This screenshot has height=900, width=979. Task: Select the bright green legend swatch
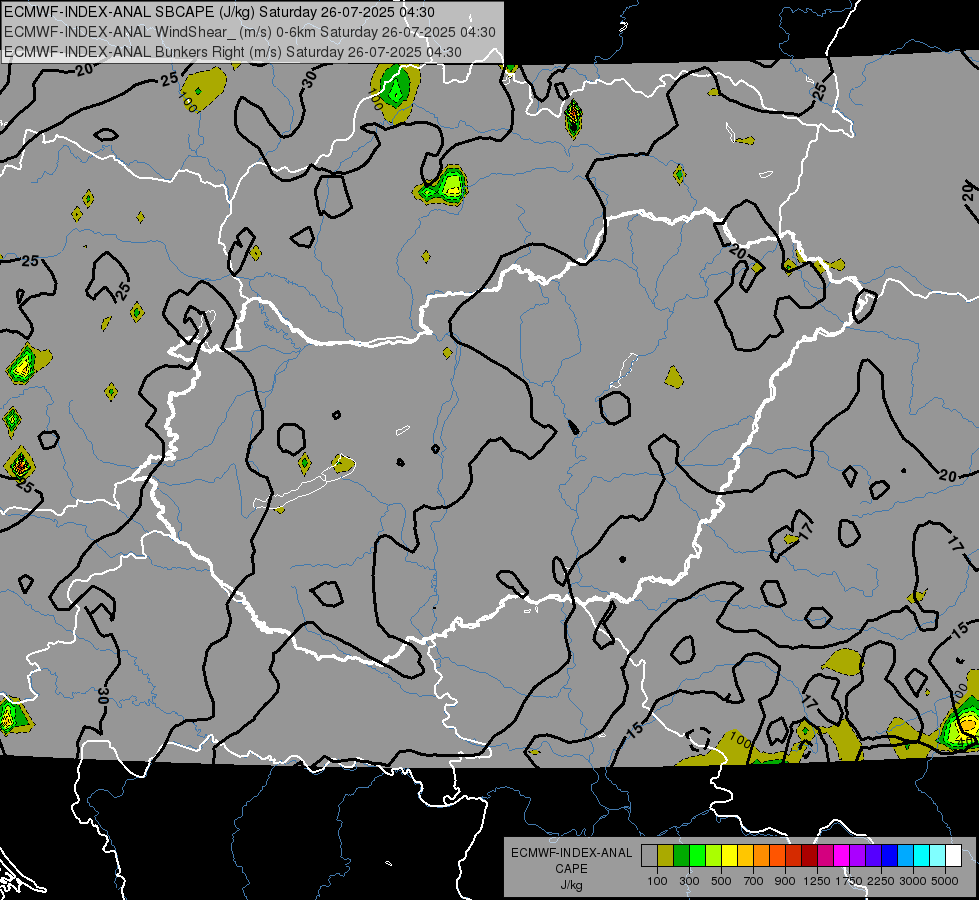[x=697, y=856]
